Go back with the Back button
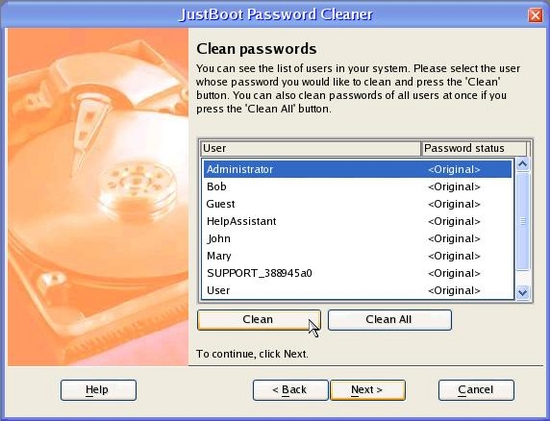This screenshot has height=421, width=550. point(290,390)
